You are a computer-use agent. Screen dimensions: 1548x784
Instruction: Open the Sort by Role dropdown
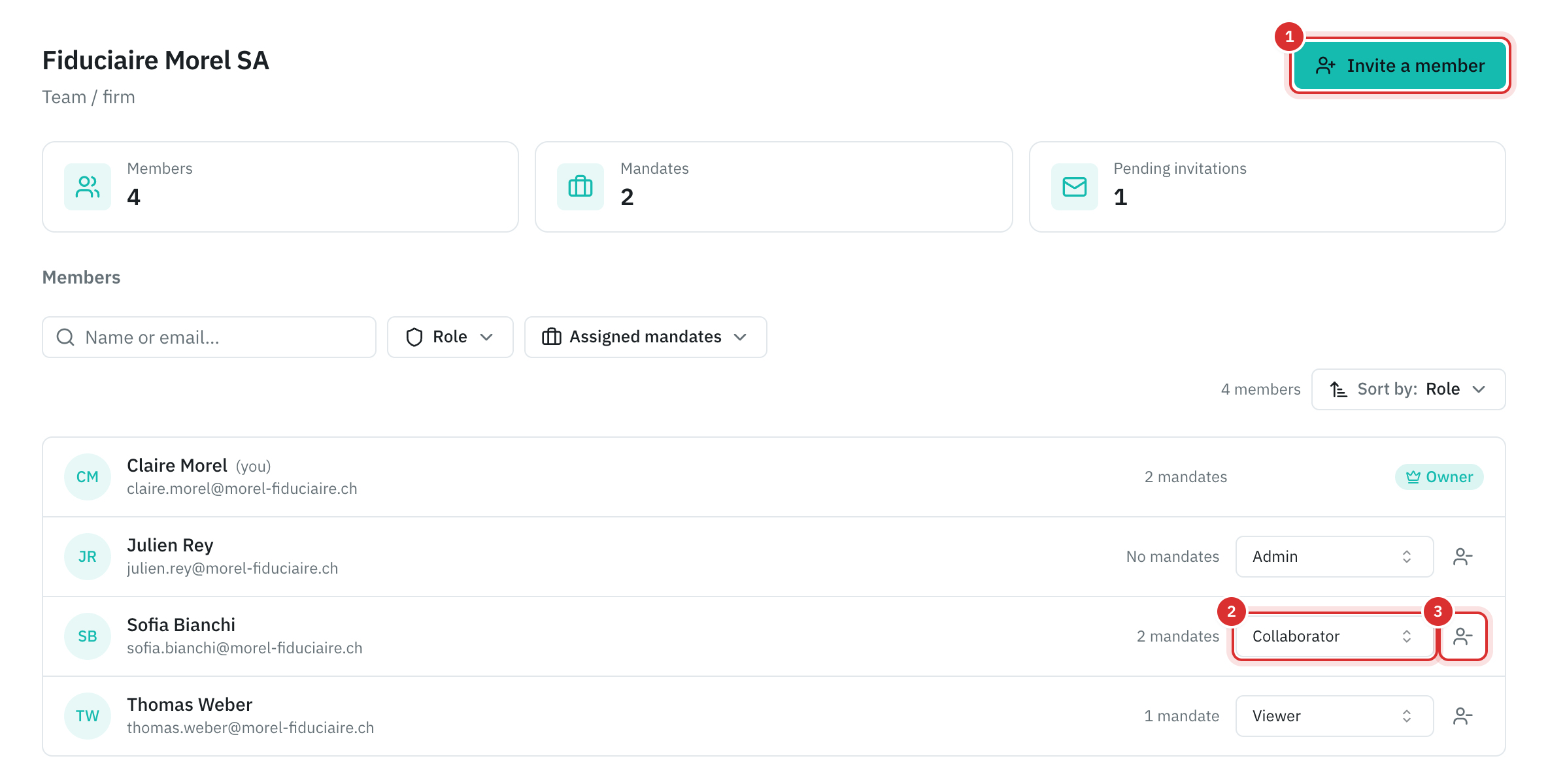coord(1409,389)
